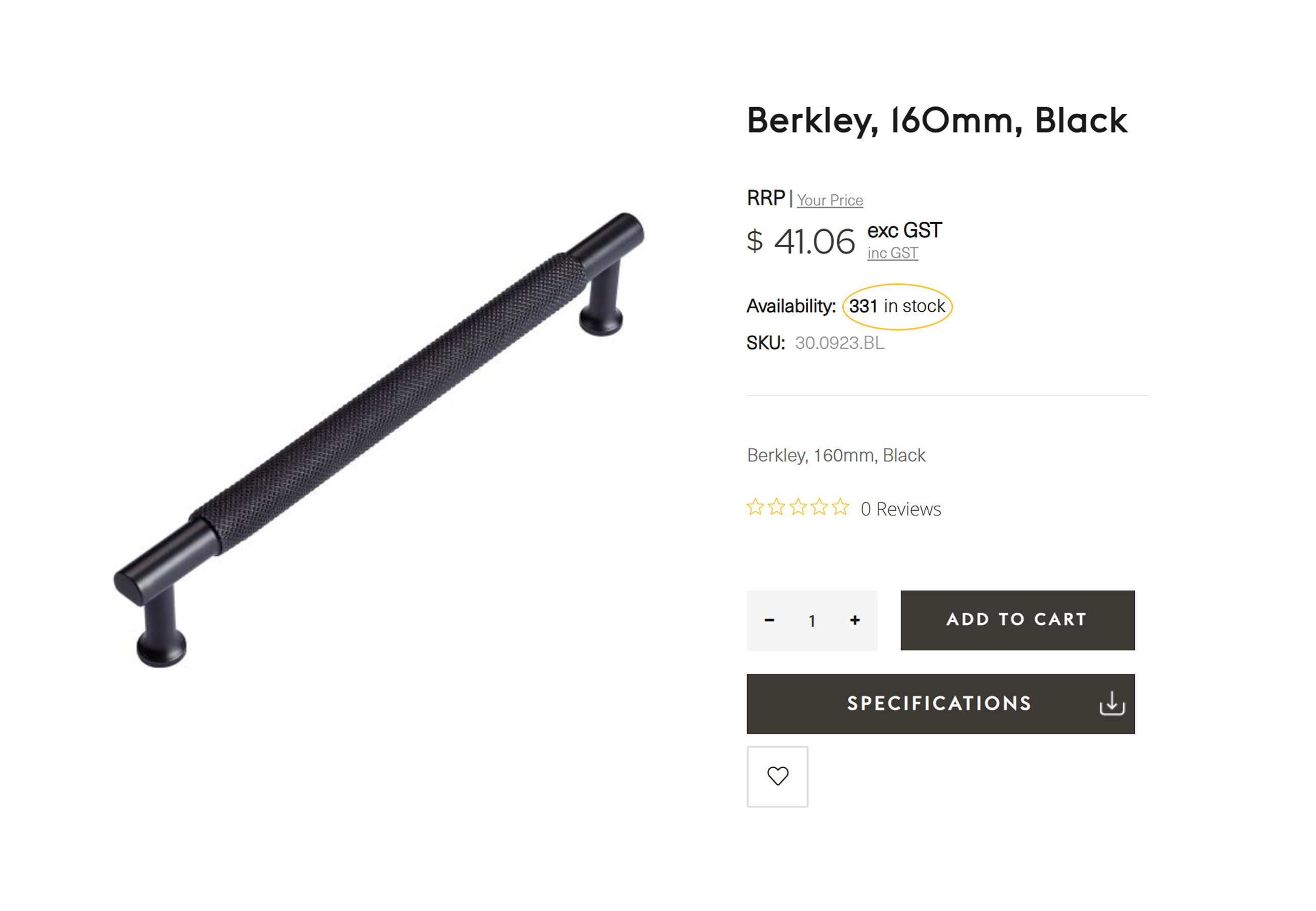
Task: Open the Specifications section
Action: pyautogui.click(x=939, y=703)
